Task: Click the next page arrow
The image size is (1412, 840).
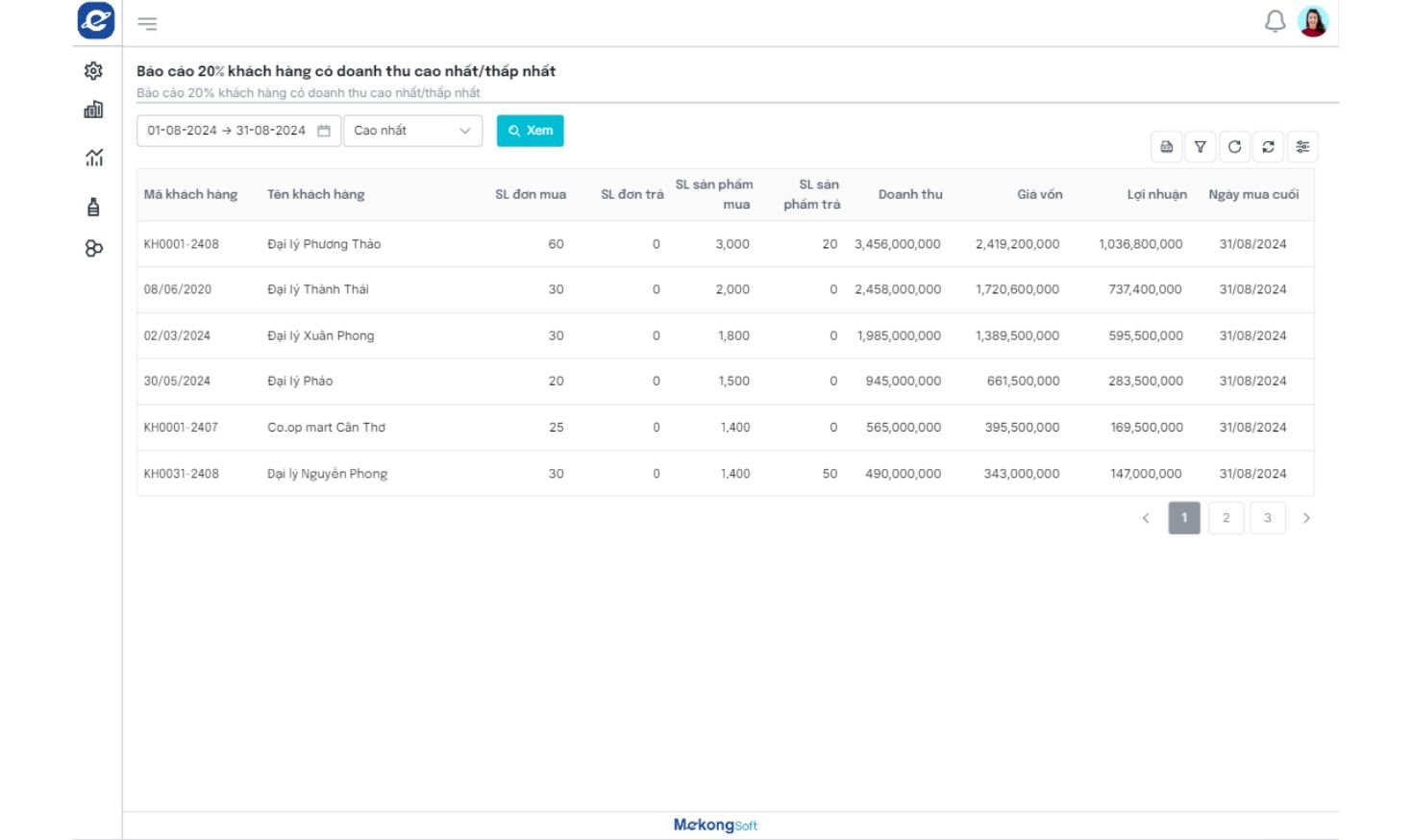Action: click(1306, 518)
